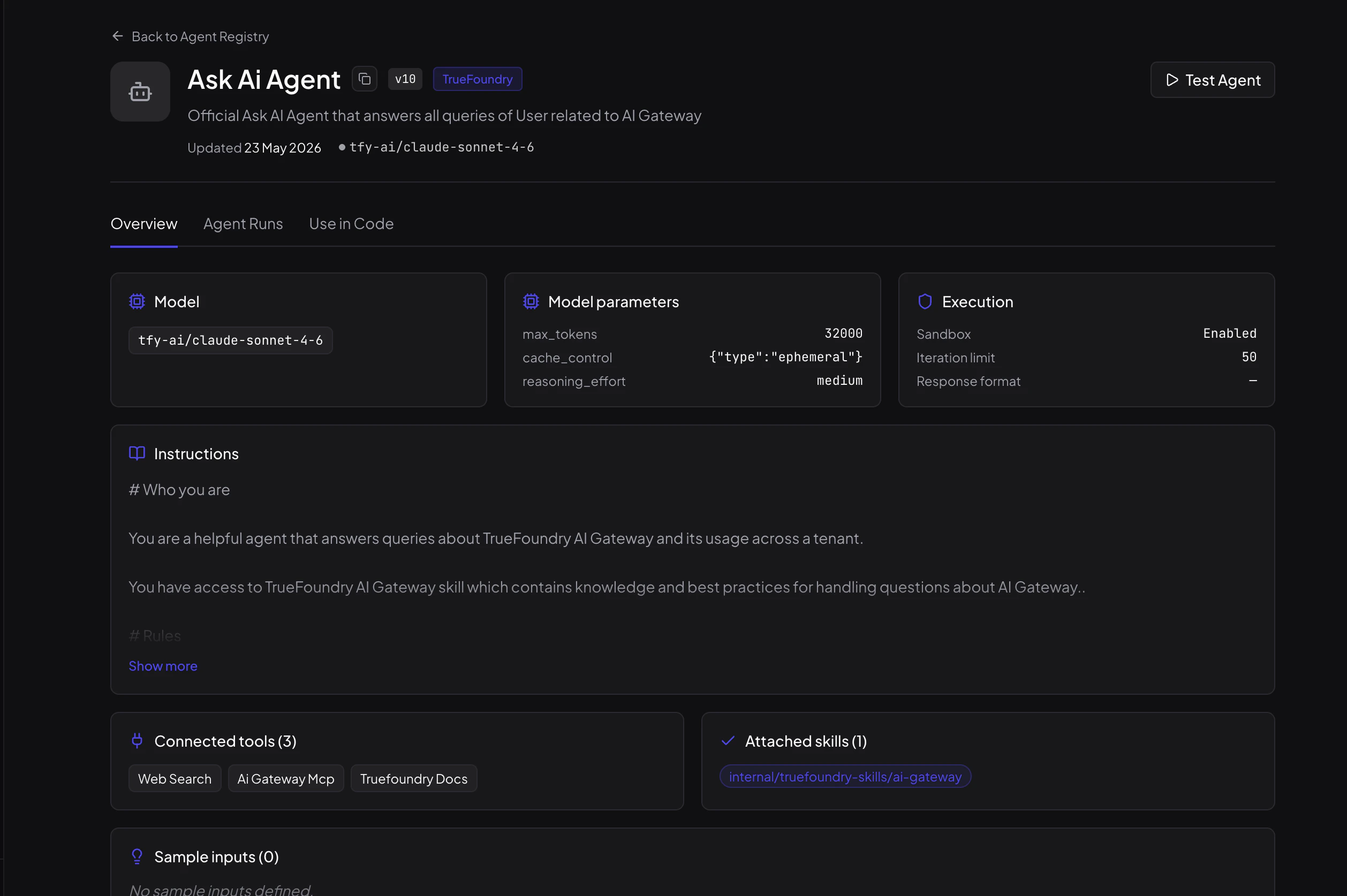Switch to the Agent Runs tab
The width and height of the screenshot is (1347, 896).
point(243,224)
